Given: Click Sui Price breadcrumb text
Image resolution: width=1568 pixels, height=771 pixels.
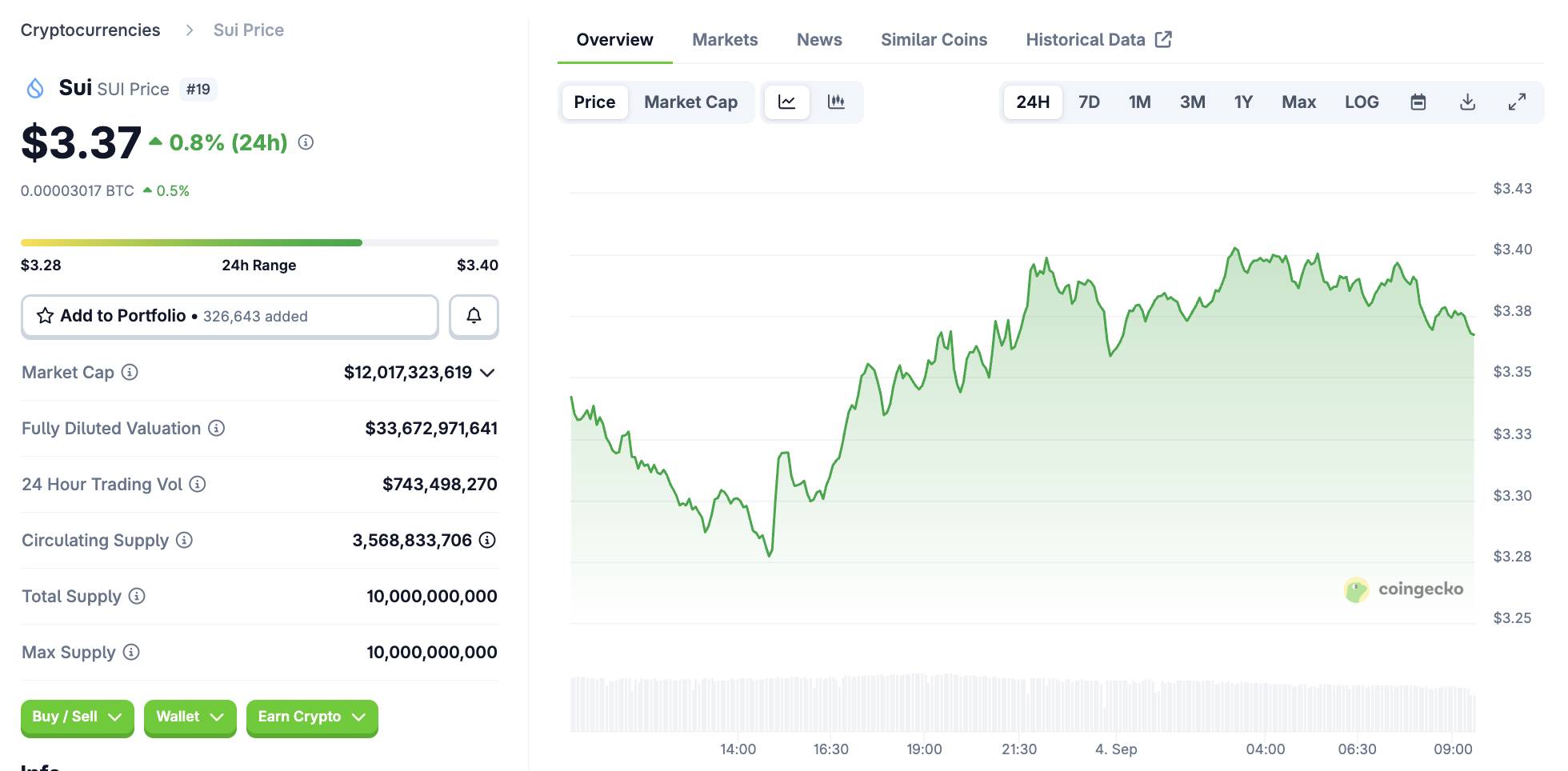Looking at the screenshot, I should [249, 30].
